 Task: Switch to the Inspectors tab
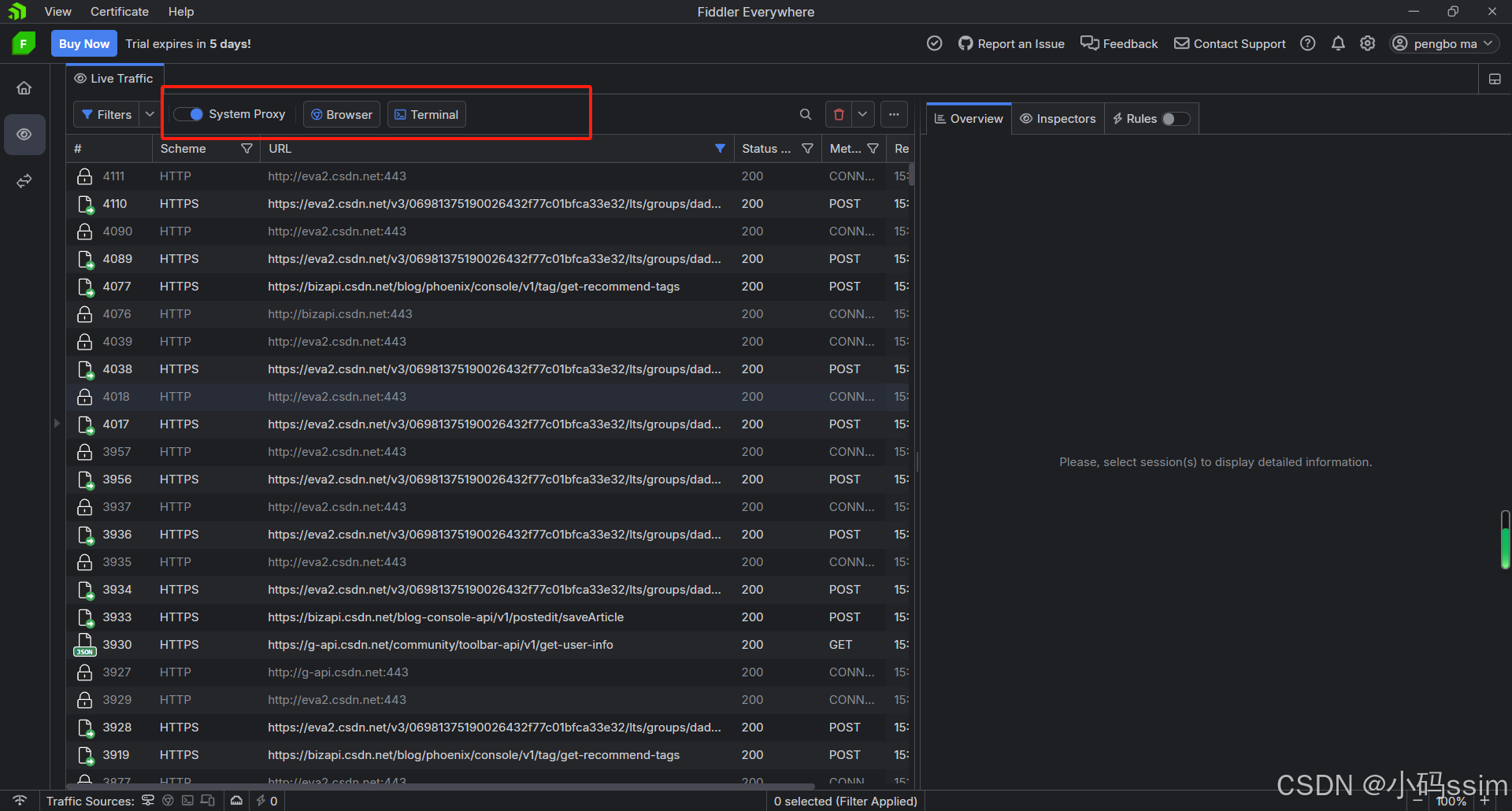[1058, 119]
